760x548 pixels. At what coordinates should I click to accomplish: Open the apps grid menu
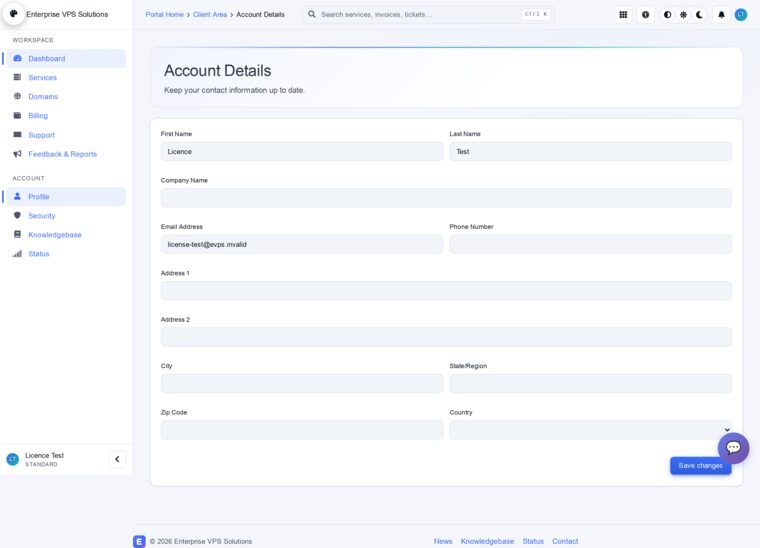623,15
